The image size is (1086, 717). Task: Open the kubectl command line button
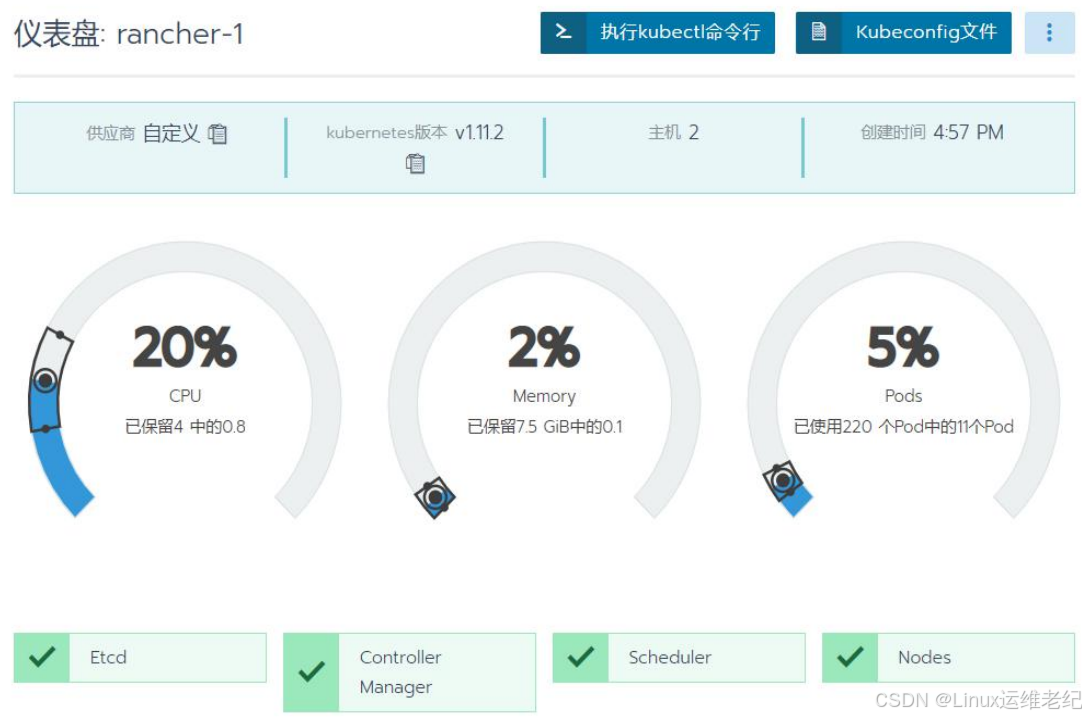pyautogui.click(x=657, y=33)
